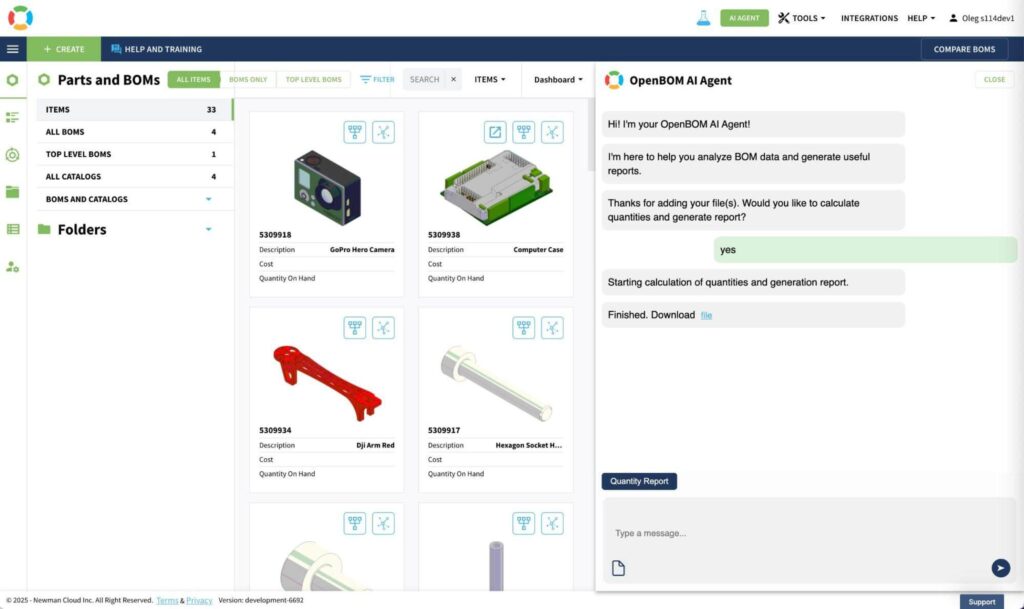1024x609 pixels.
Task: Select the table-list sidebar icon
Action: click(x=12, y=229)
